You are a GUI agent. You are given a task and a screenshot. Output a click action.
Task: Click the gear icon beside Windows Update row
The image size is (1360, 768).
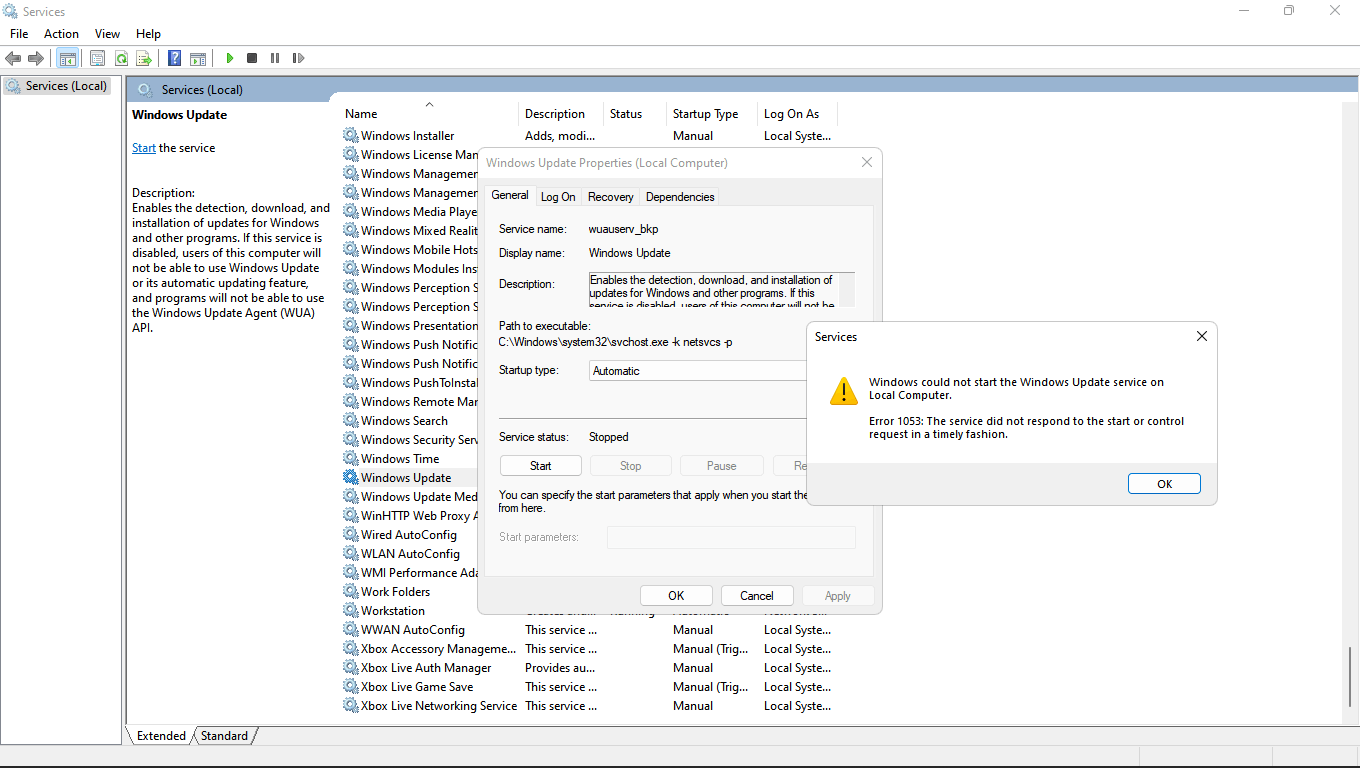tap(351, 477)
